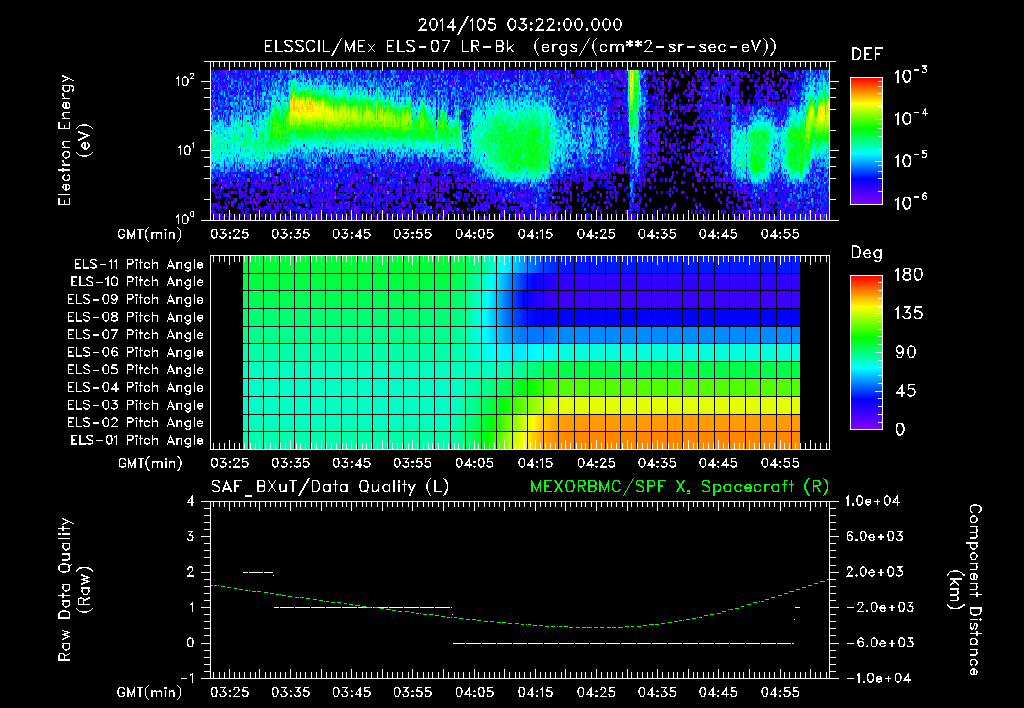
Task: Click 'GMT(min)' under the pitch angle panel
Action: [x=150, y=464]
